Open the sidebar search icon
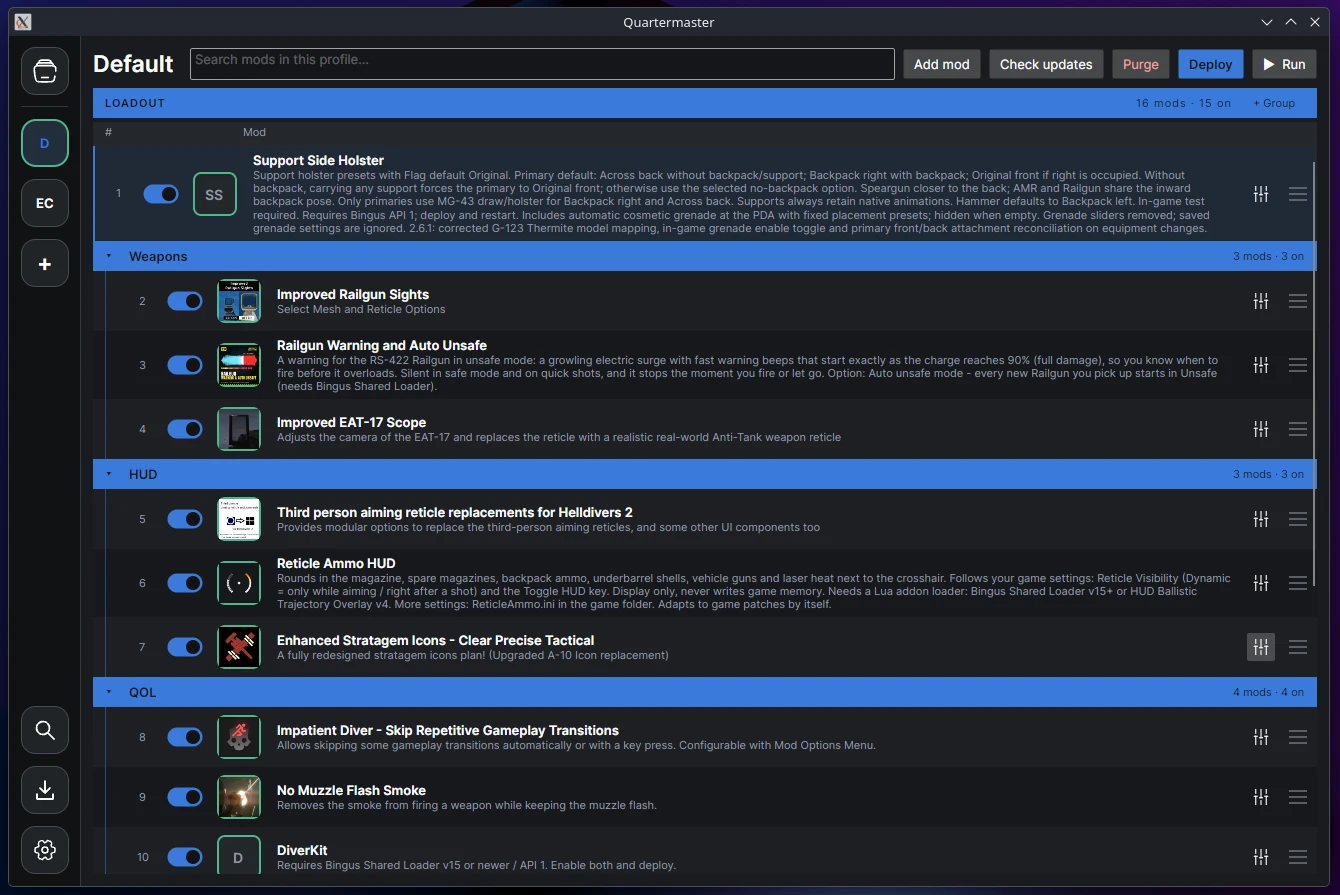This screenshot has width=1340, height=895. coord(45,730)
